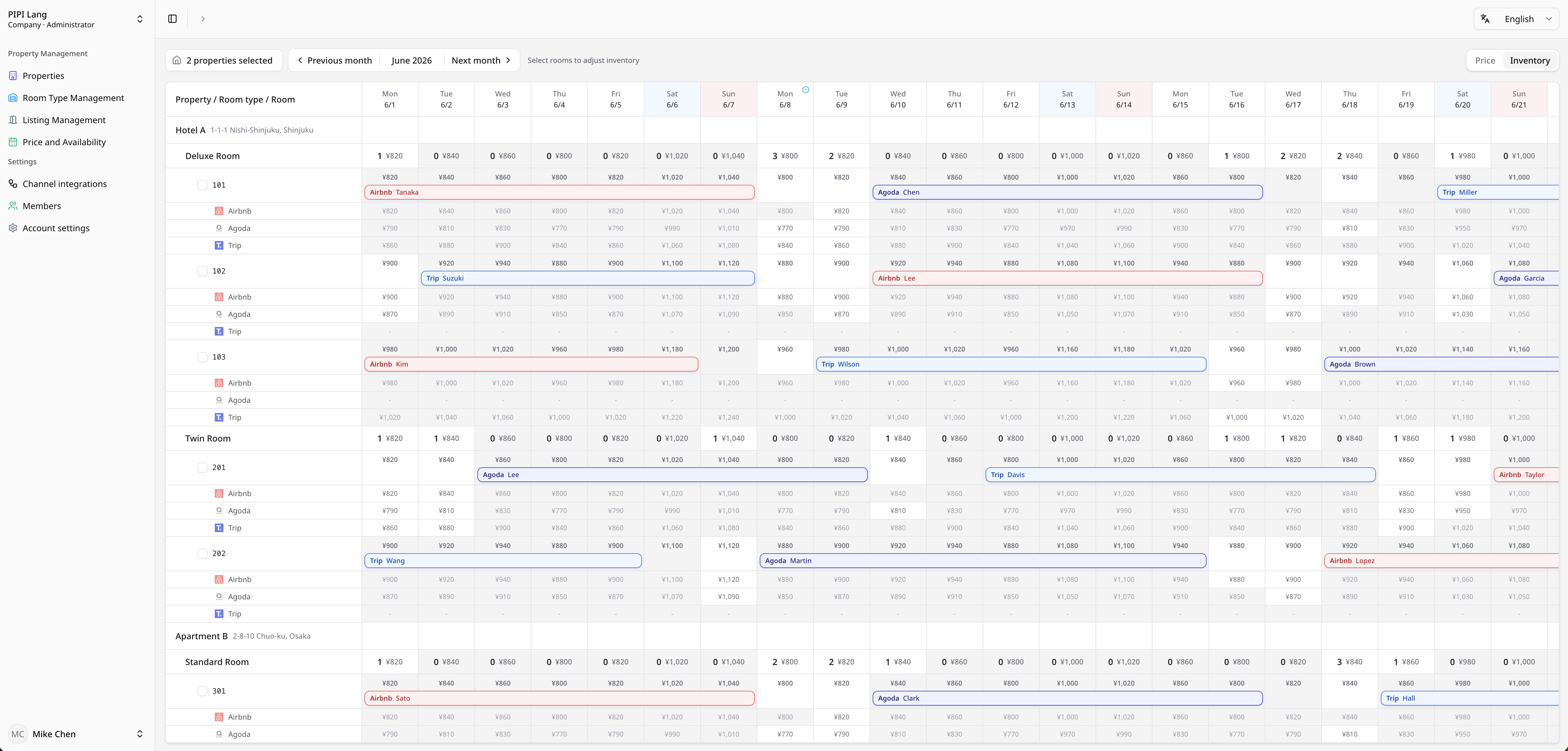Click the Apartment B property row
The height and width of the screenshot is (751, 1568).
pyautogui.click(x=264, y=636)
